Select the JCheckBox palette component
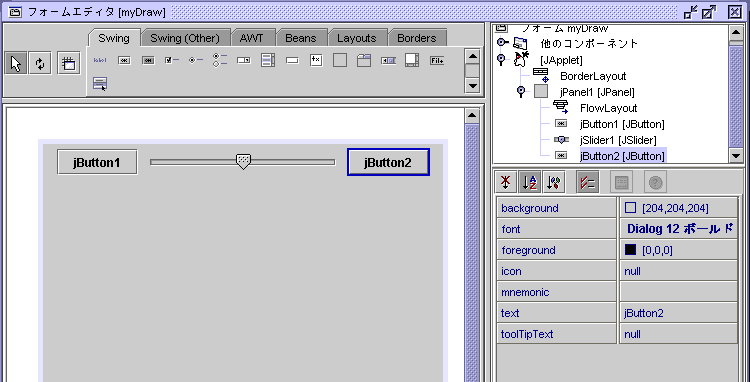Screen dimensions: 750x382 pos(172,60)
